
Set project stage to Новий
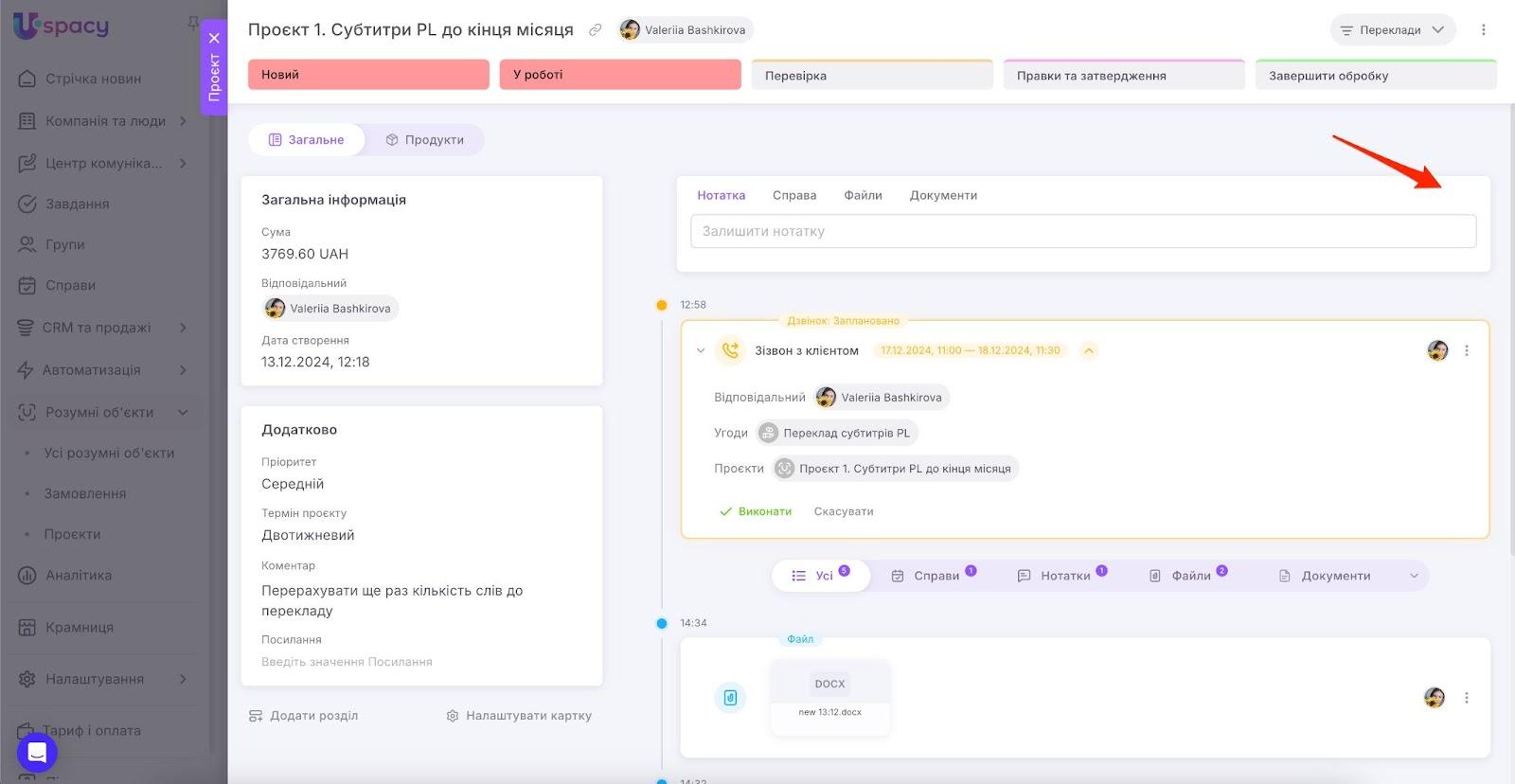[368, 75]
